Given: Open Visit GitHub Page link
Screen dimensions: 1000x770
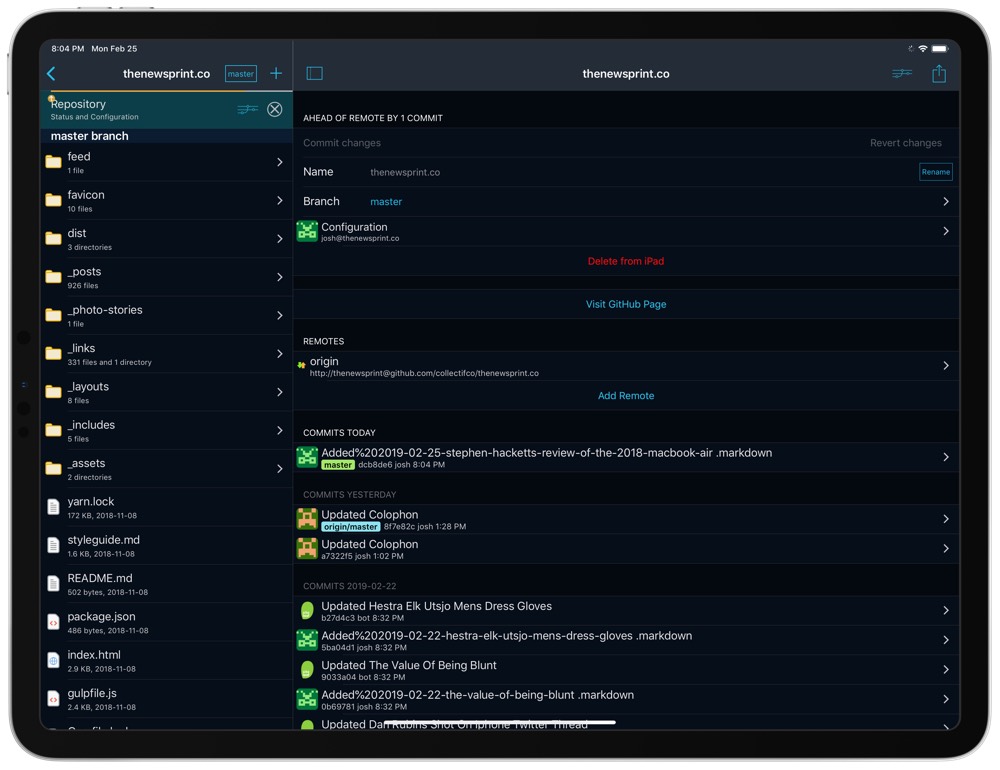Looking at the screenshot, I should 626,304.
